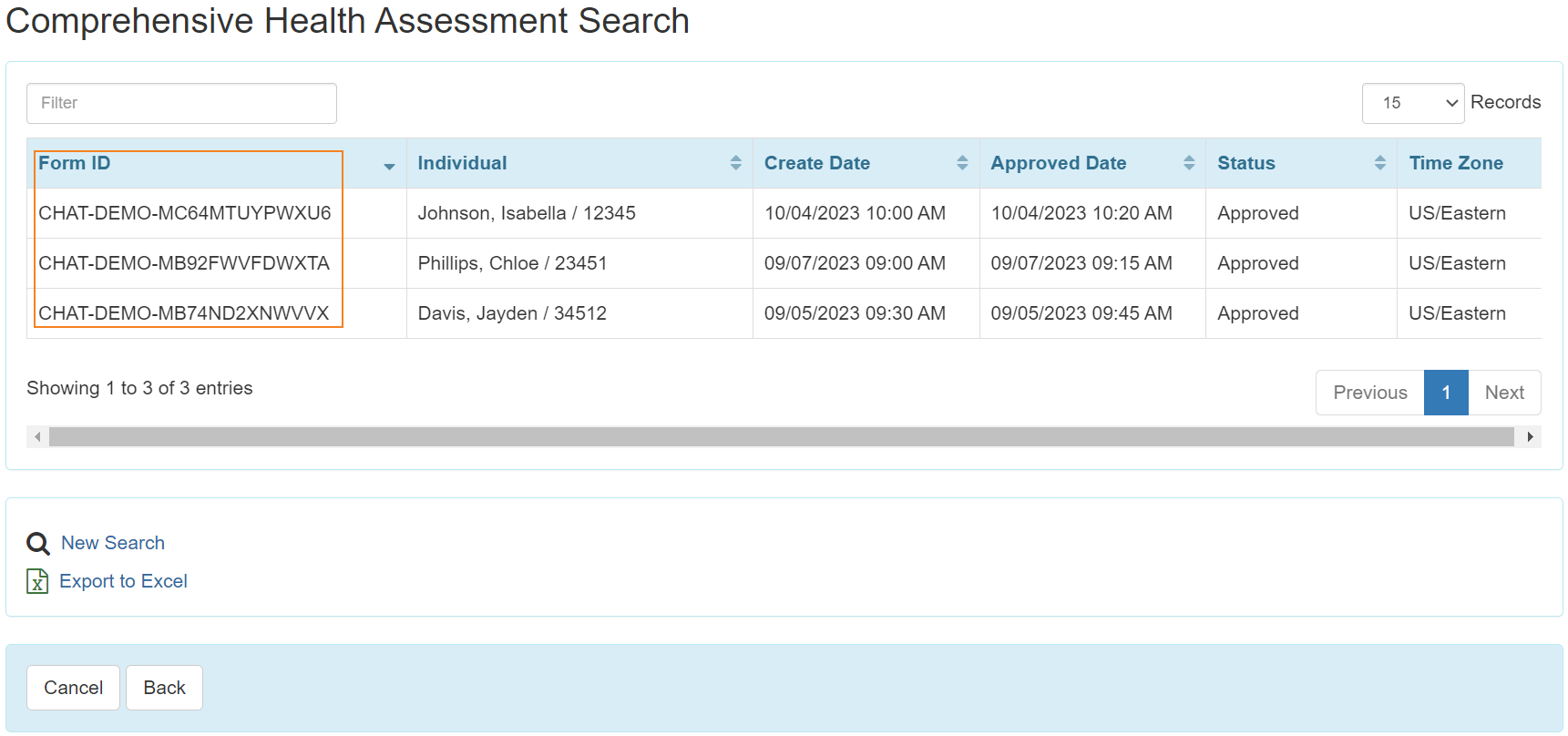This screenshot has width=1568, height=736.
Task: Click the Comprehensive Health Assessment Search heading
Action: [347, 20]
